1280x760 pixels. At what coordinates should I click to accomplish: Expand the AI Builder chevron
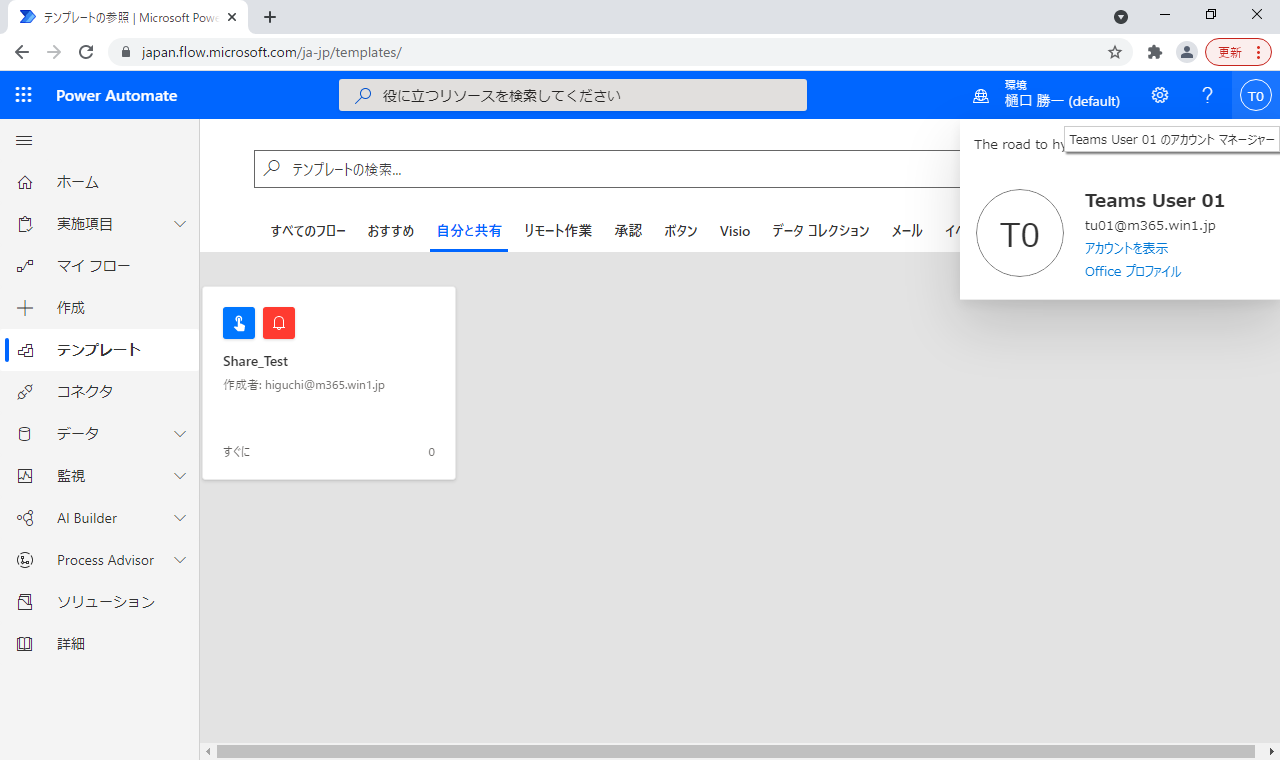click(180, 518)
